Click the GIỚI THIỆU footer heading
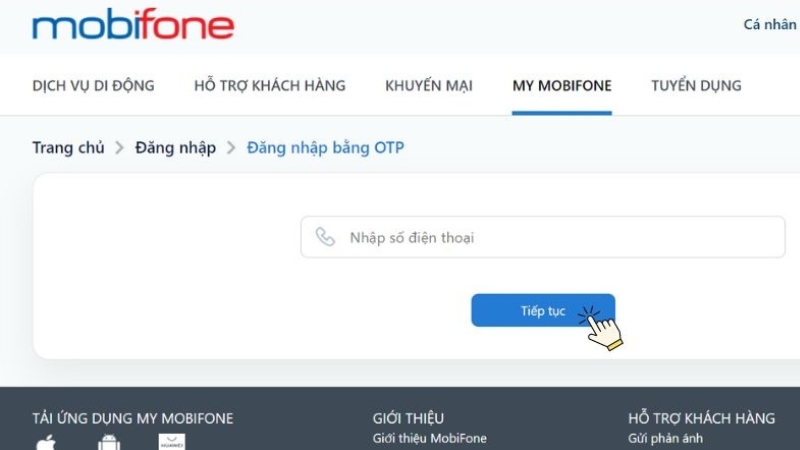 tap(408, 418)
